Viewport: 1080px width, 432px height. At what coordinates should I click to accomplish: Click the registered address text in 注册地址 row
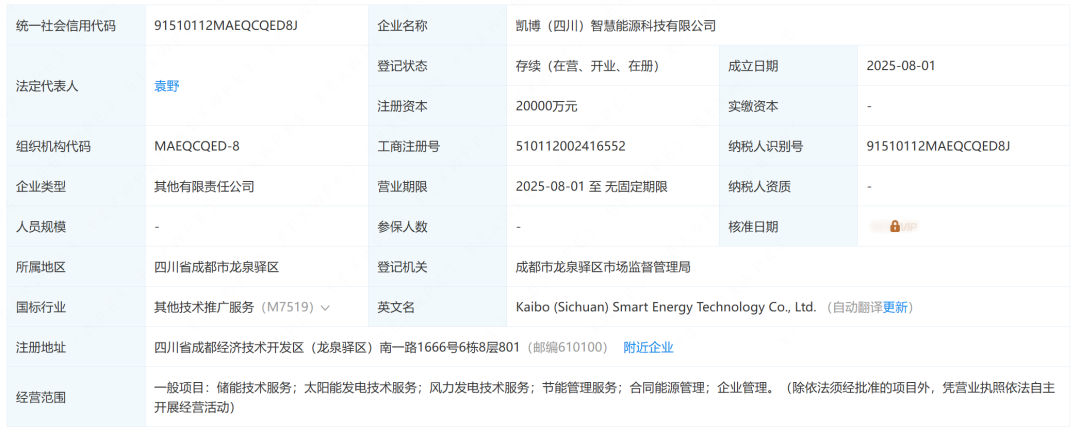[x=337, y=347]
